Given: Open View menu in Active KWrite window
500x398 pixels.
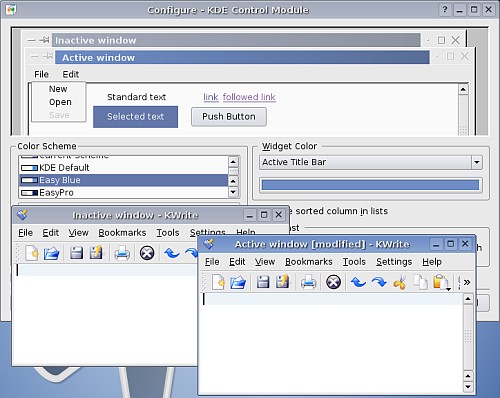Looking at the screenshot, I should point(265,262).
